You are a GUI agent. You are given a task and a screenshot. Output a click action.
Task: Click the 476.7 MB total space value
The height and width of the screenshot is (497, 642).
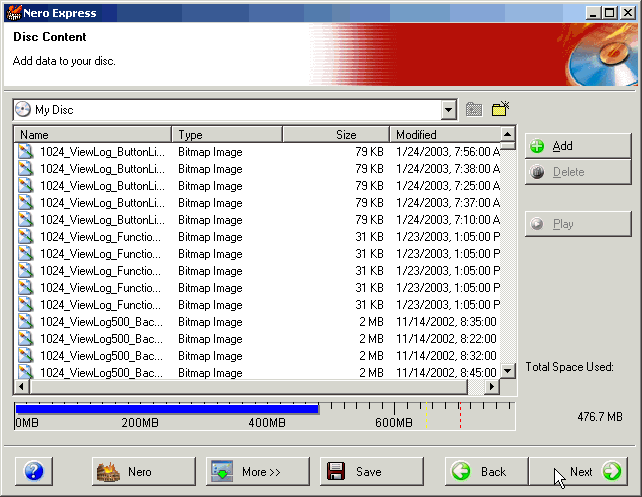tap(600, 417)
